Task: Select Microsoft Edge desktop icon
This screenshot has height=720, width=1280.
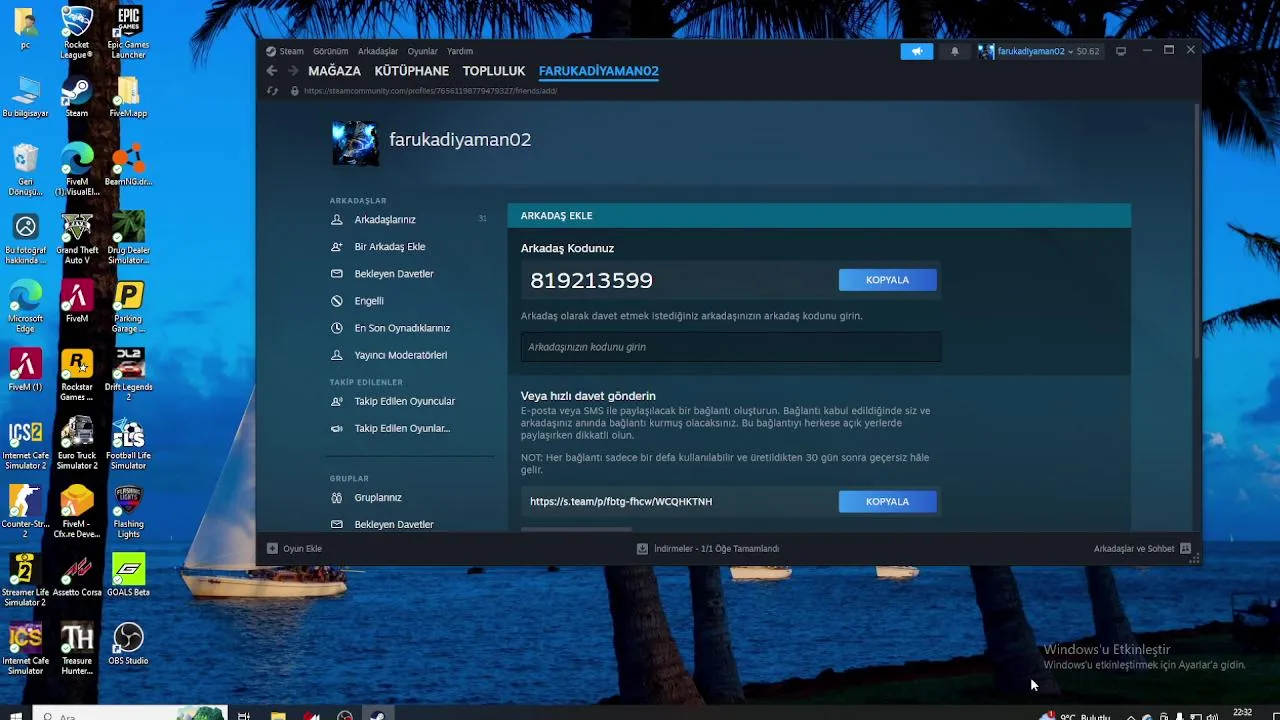Action: pos(25,307)
